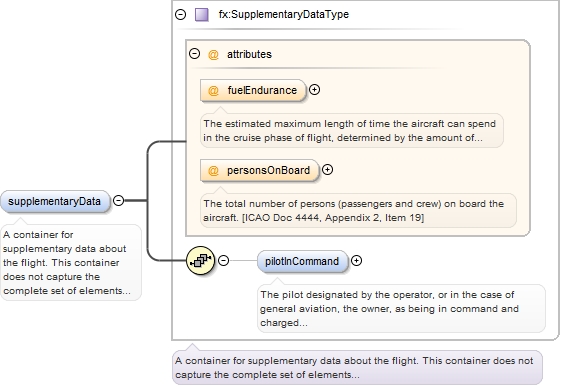The height and width of the screenshot is (388, 561).
Task: Click the orange @ icon beside attributes
Action: [213, 55]
